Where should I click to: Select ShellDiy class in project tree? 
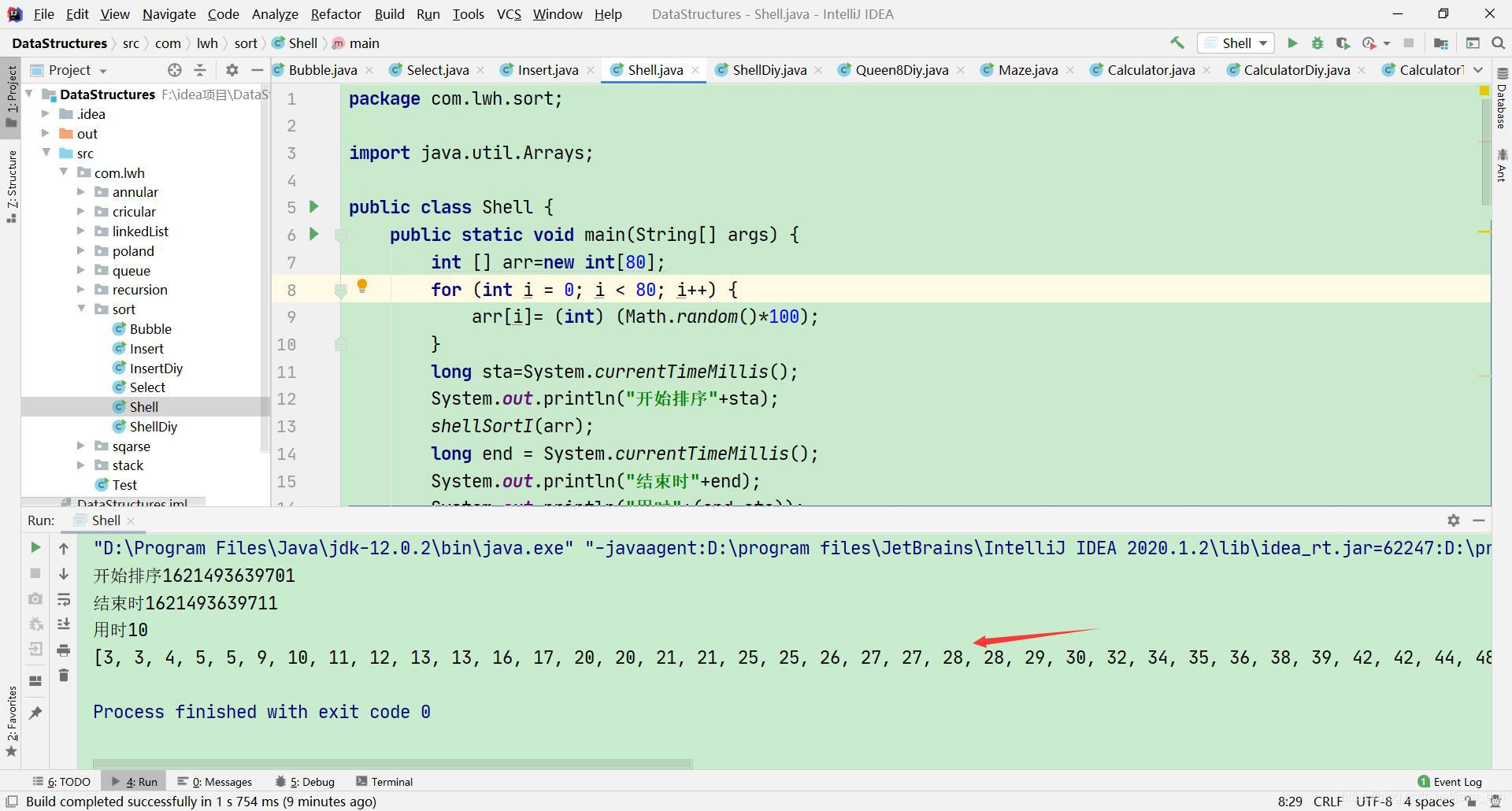tap(154, 426)
